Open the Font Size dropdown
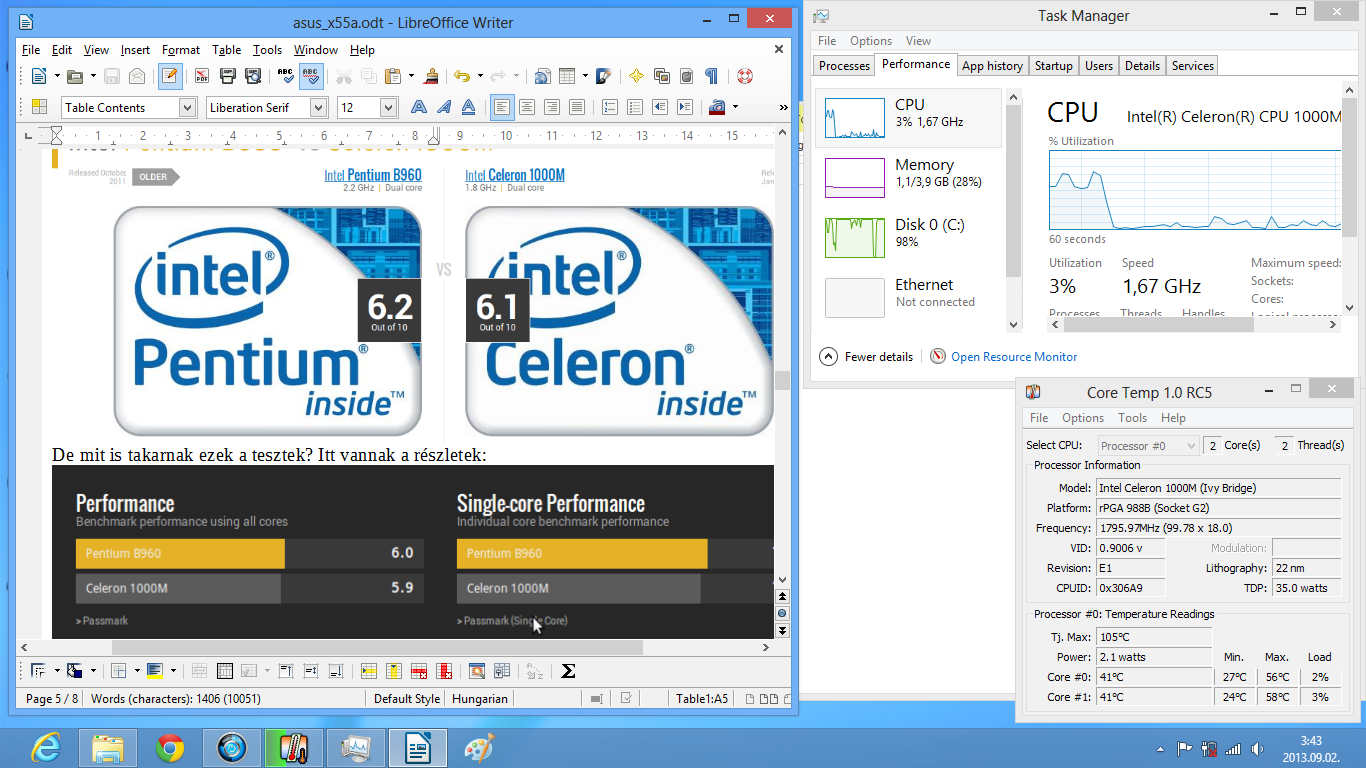Screen dimensions: 1366x768 click(389, 107)
